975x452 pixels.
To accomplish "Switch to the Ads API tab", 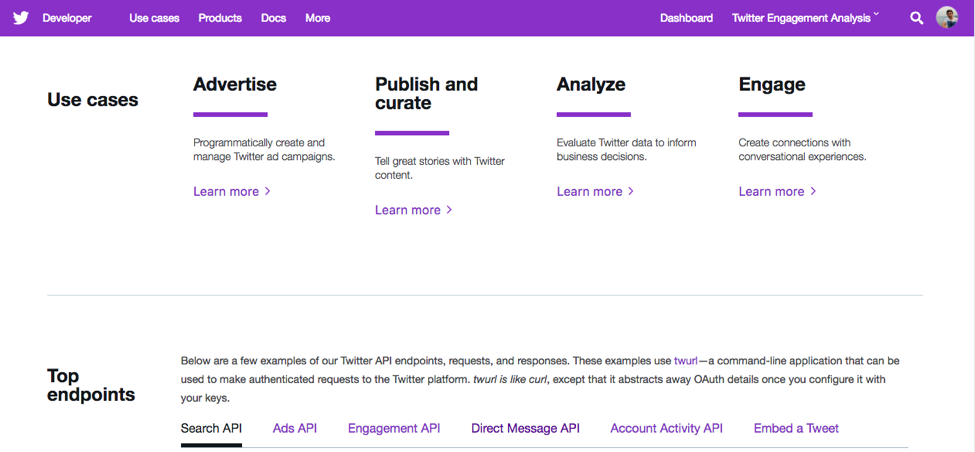I will 295,428.
